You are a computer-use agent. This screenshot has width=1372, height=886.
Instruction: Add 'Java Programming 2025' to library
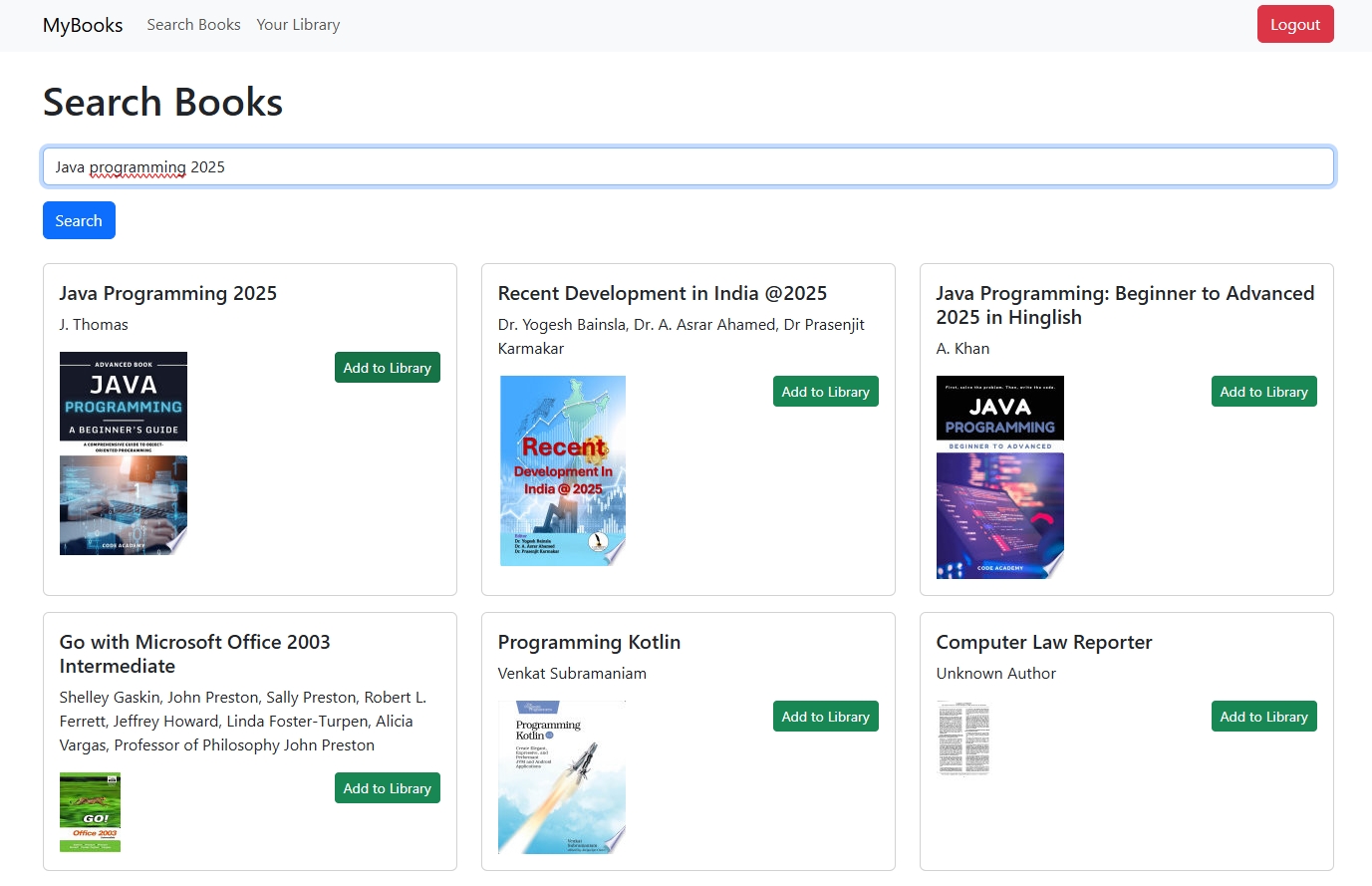click(387, 367)
